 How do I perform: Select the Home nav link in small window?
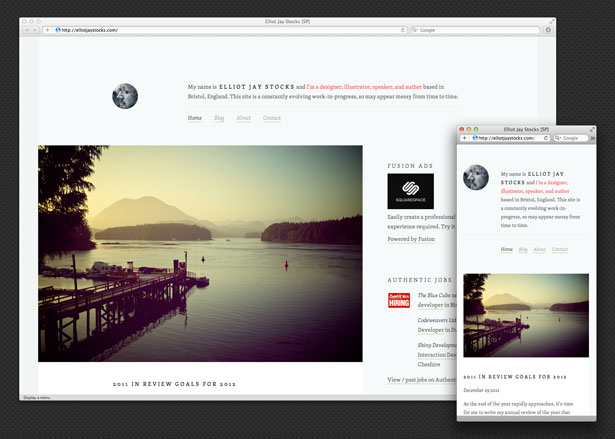(507, 249)
